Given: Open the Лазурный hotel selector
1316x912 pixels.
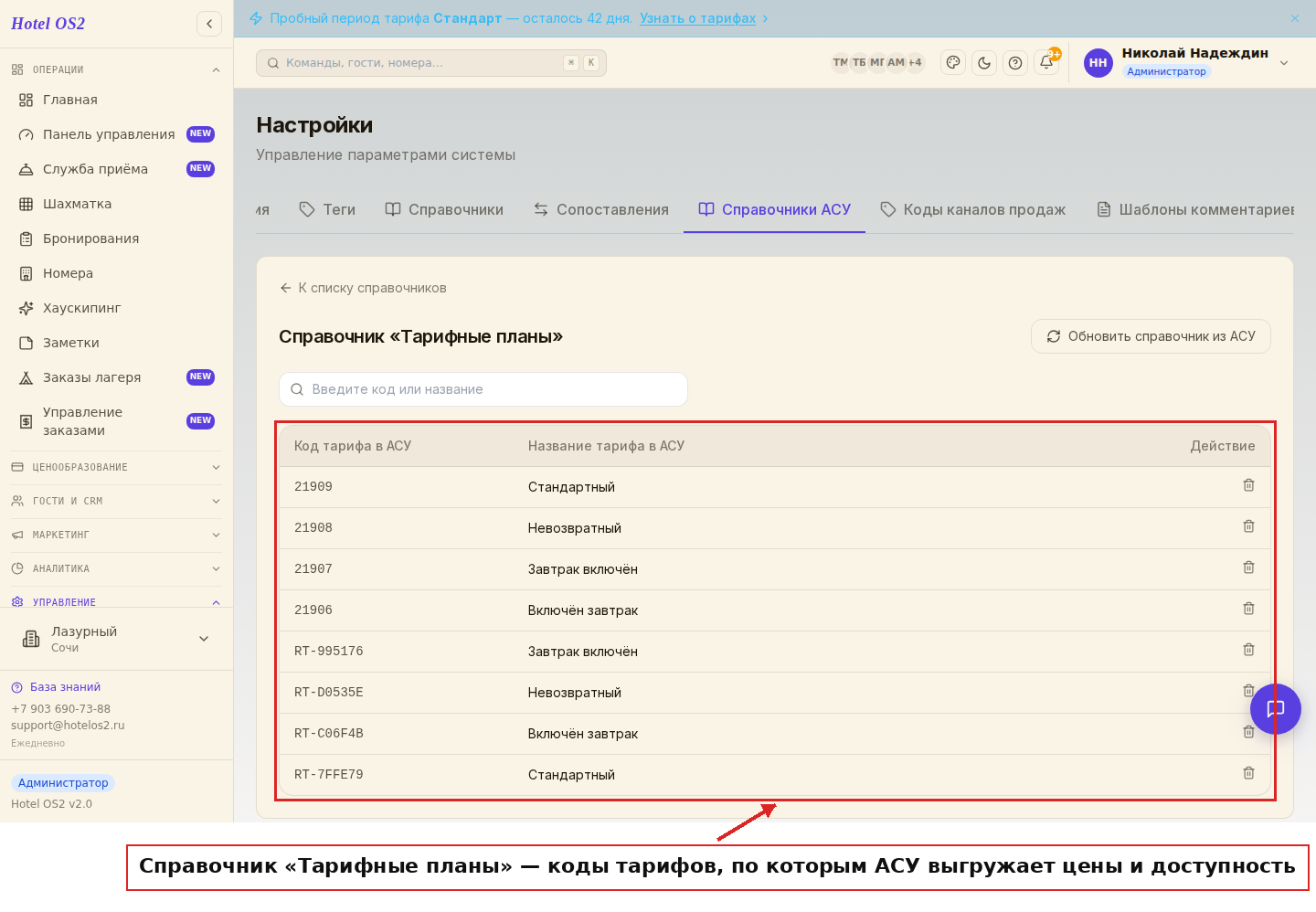Looking at the screenshot, I should (117, 639).
